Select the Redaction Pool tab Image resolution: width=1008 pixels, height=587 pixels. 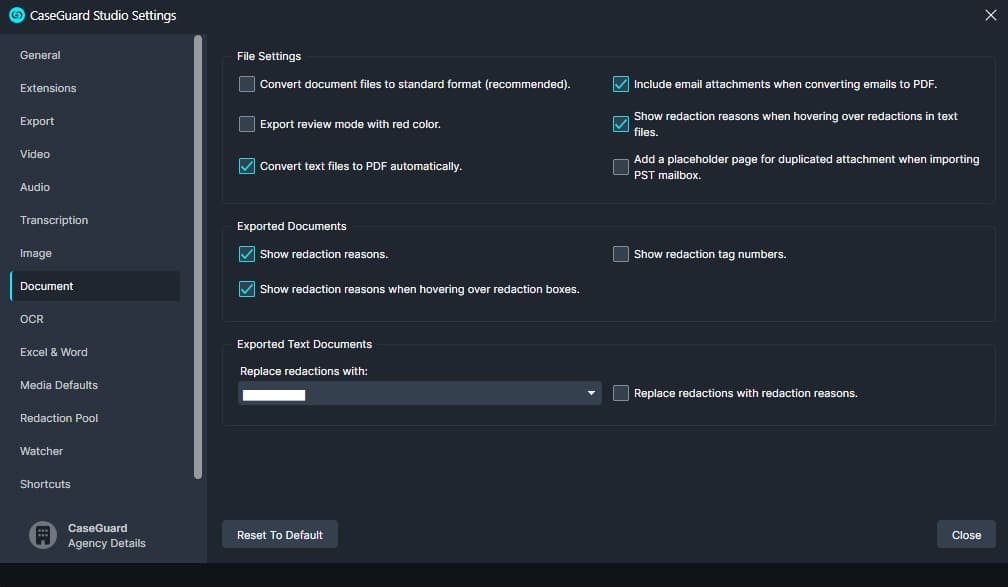pyautogui.click(x=59, y=418)
